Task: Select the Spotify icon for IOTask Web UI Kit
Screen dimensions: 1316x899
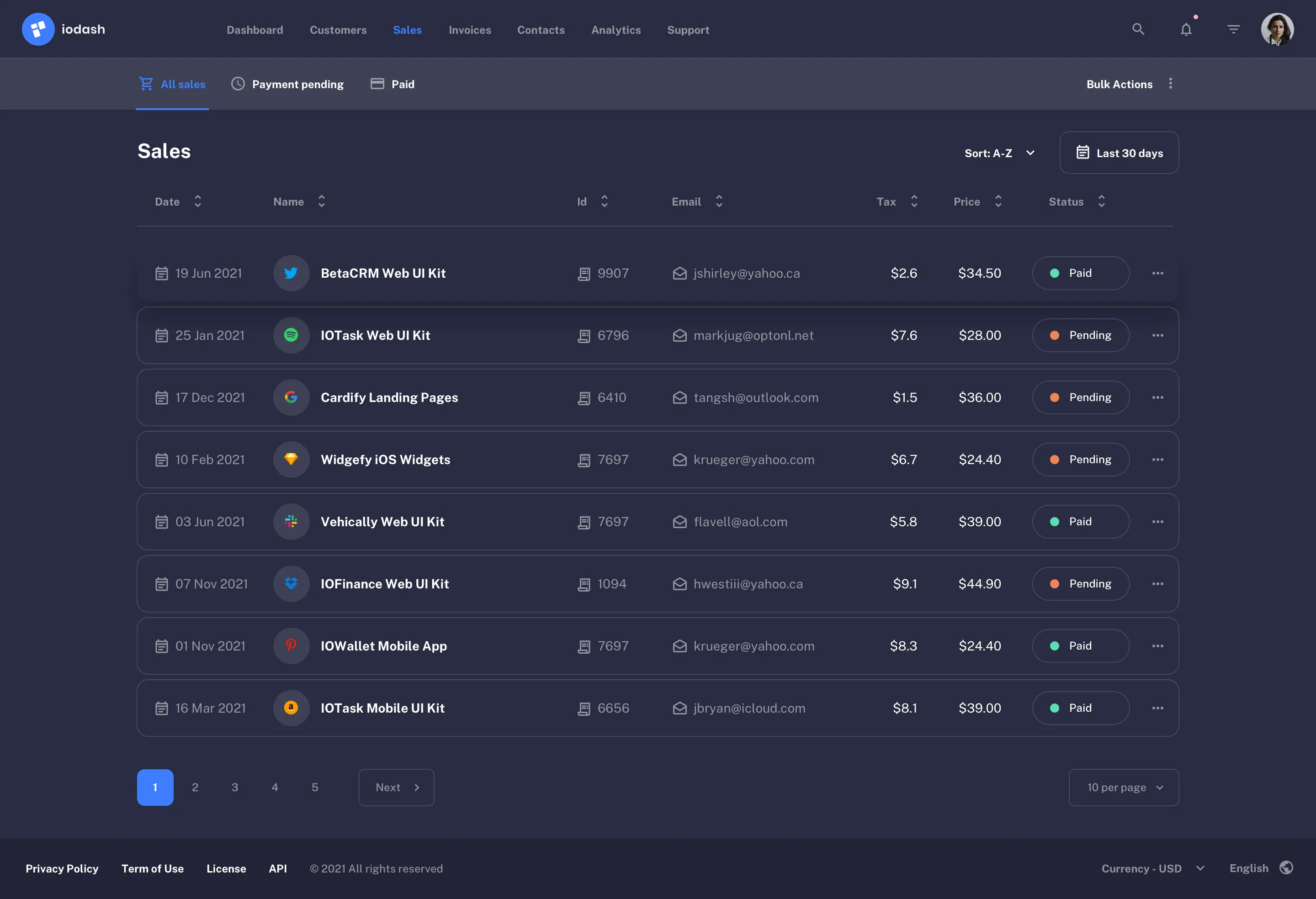Action: click(291, 335)
